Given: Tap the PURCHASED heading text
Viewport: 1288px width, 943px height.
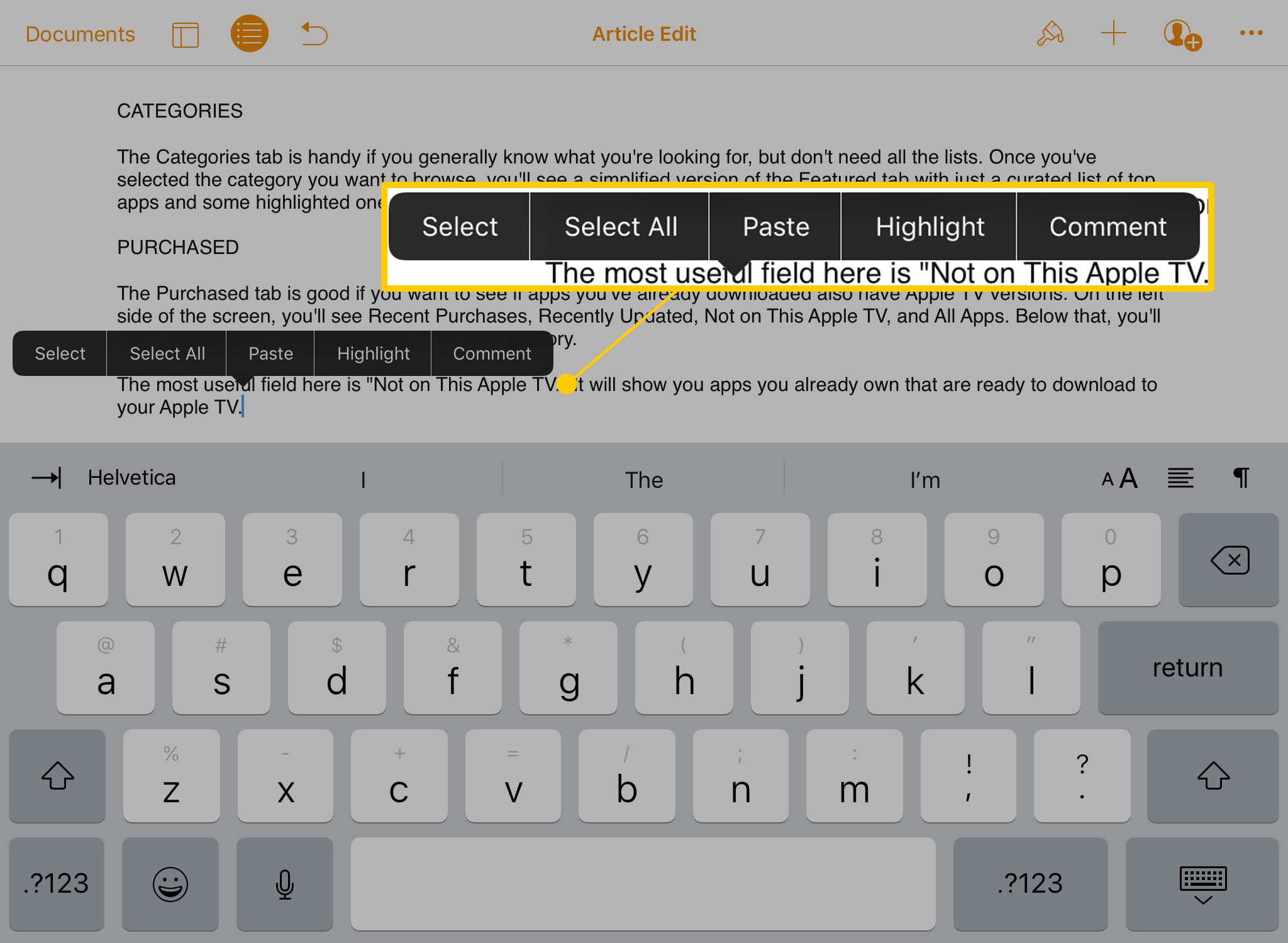Looking at the screenshot, I should point(178,248).
